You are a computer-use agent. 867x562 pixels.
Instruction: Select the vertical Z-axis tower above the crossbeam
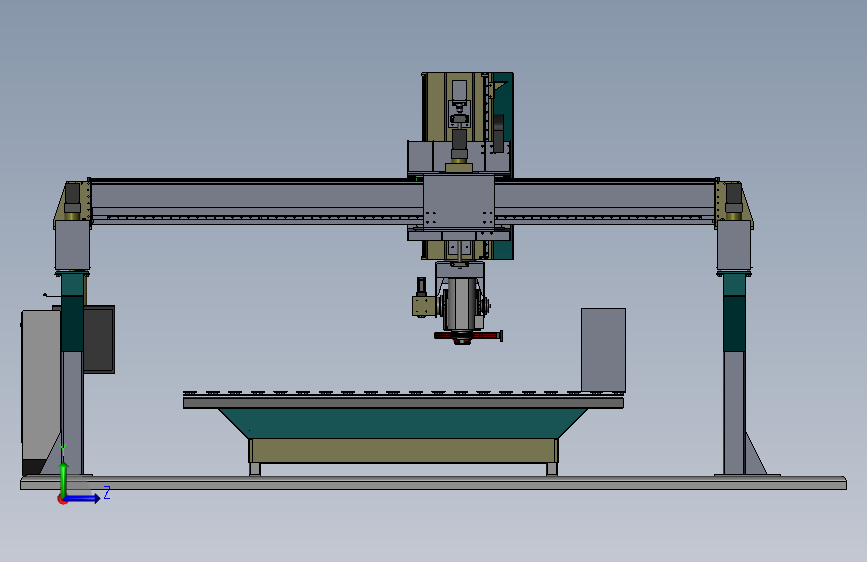coord(468,123)
